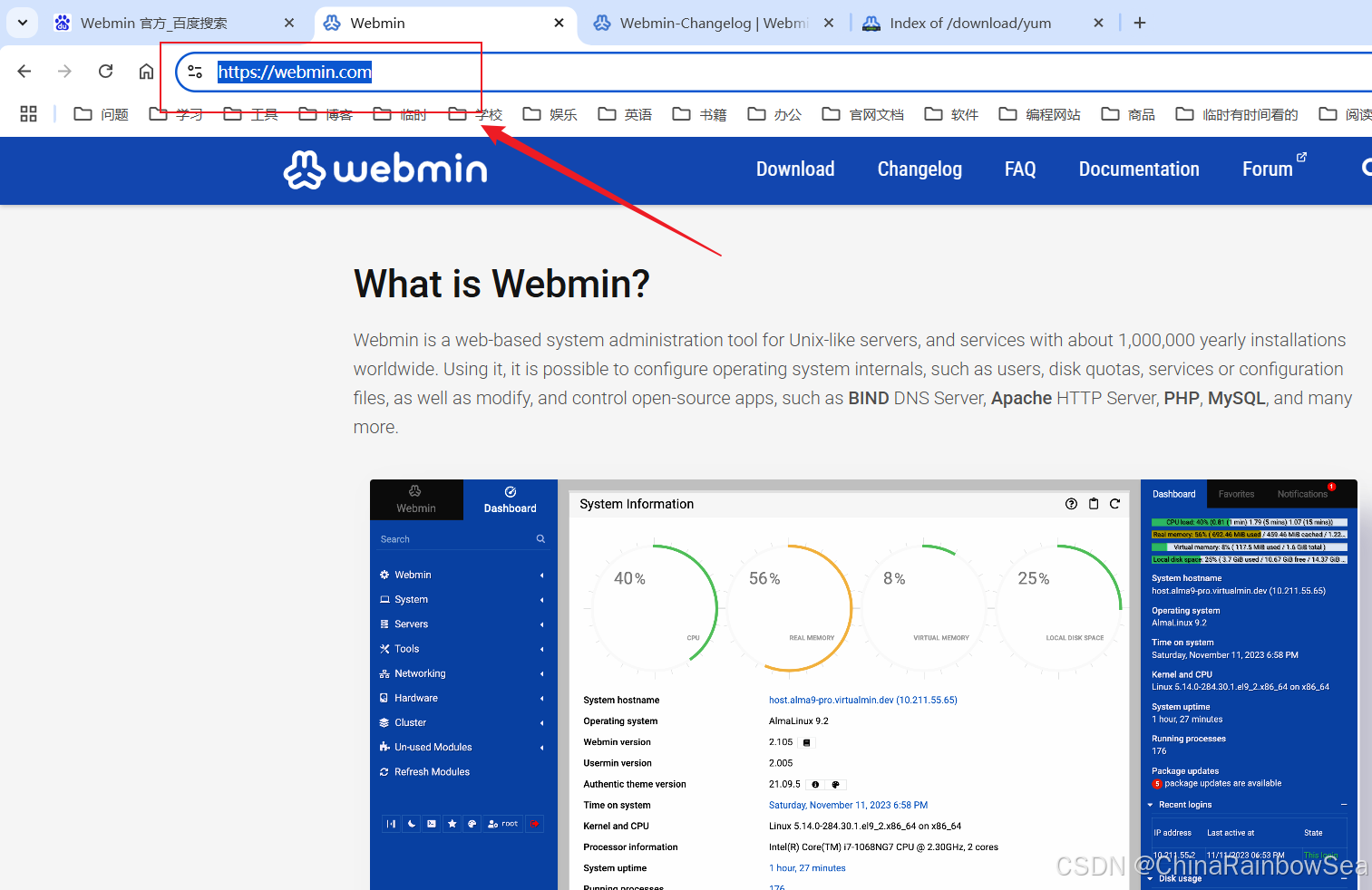This screenshot has height=890, width=1372.
Task: Open System Information help icon
Action: pos(1071,504)
